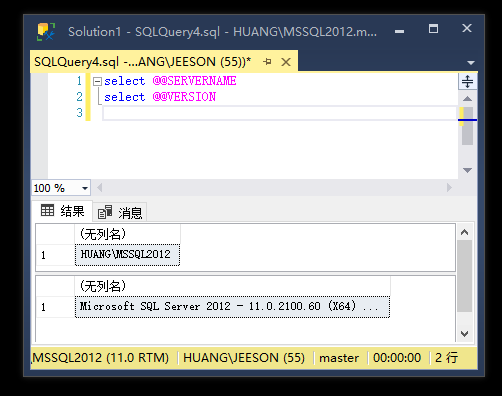Collapse the code outline block at line 1

(x=97, y=81)
